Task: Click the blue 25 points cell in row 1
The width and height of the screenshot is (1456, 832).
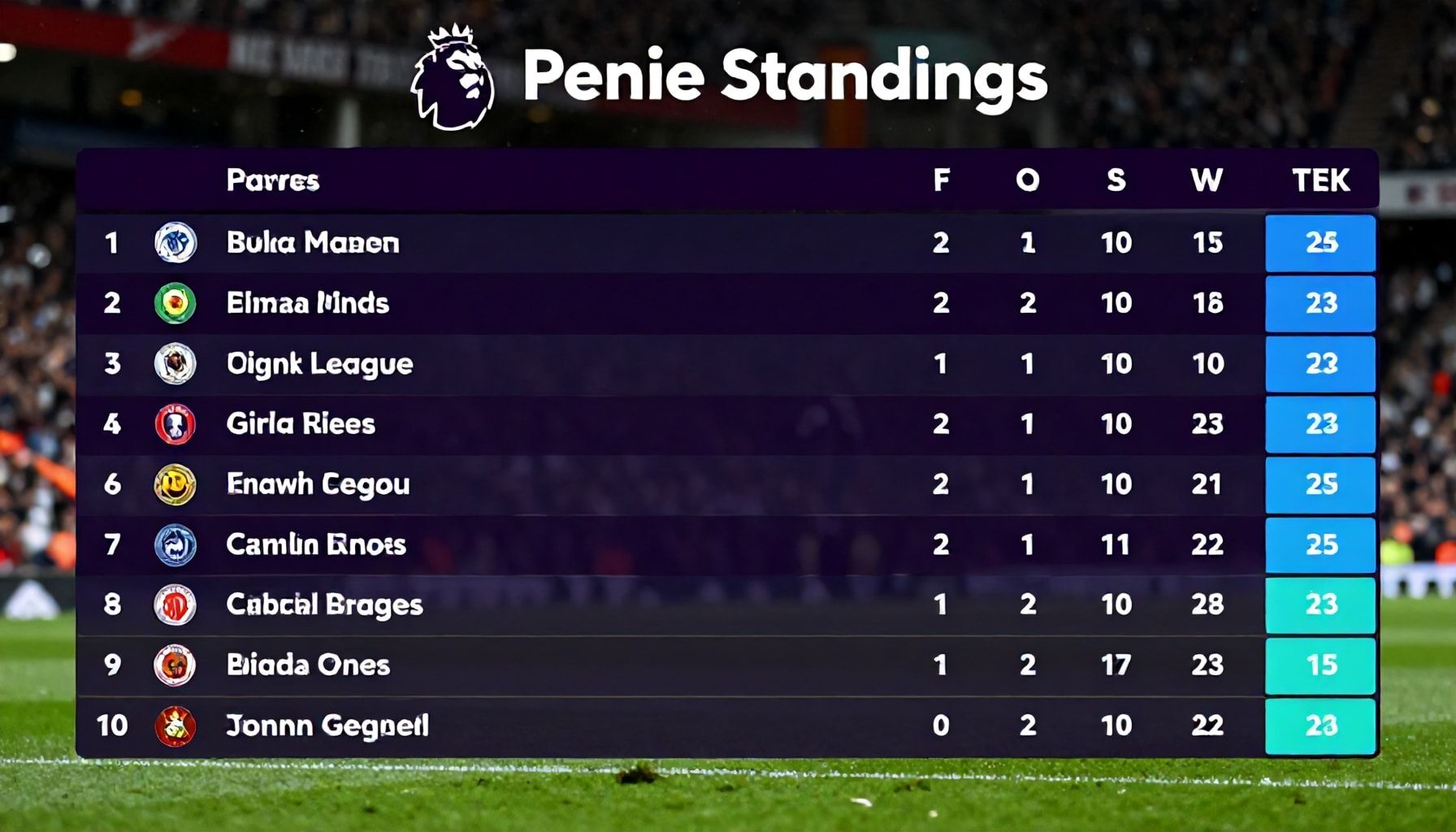Action: [1320, 242]
